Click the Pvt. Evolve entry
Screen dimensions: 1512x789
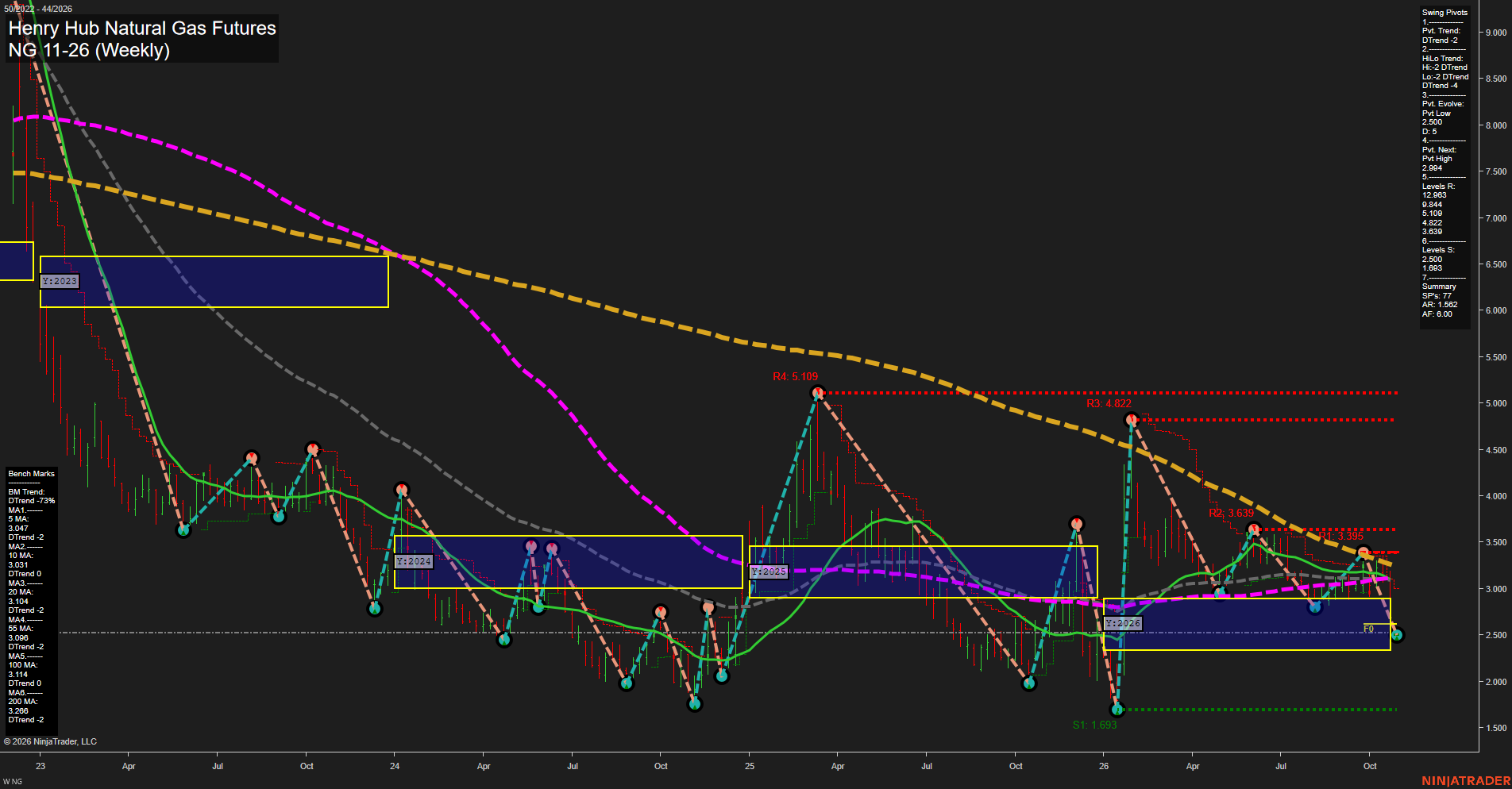(x=1442, y=104)
